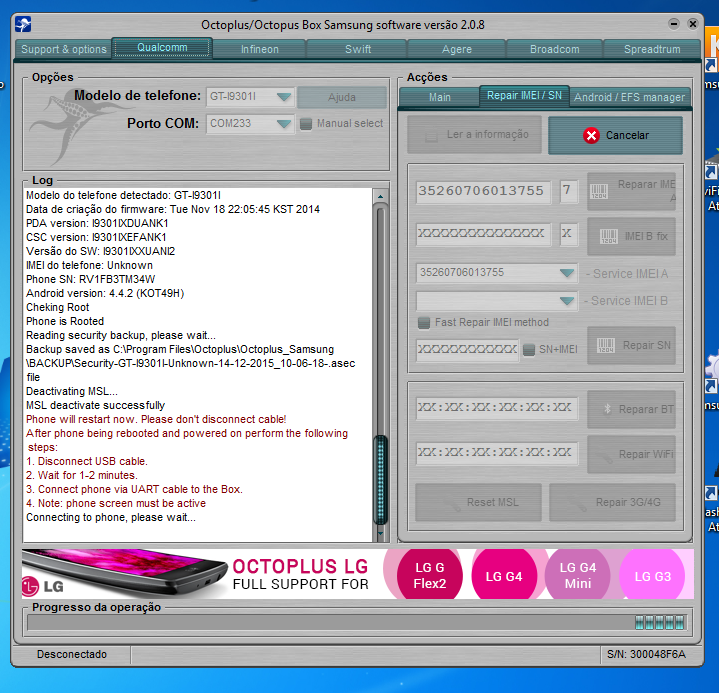Select the Infineon tab
This screenshot has width=719, height=693.
tap(260, 49)
